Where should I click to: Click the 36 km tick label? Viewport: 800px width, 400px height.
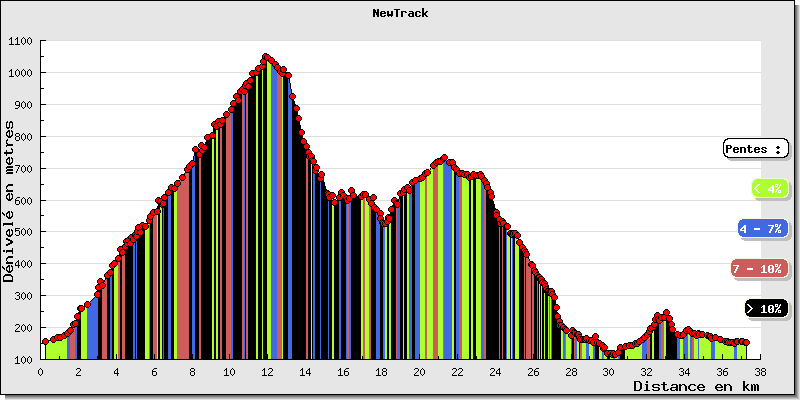(722, 372)
